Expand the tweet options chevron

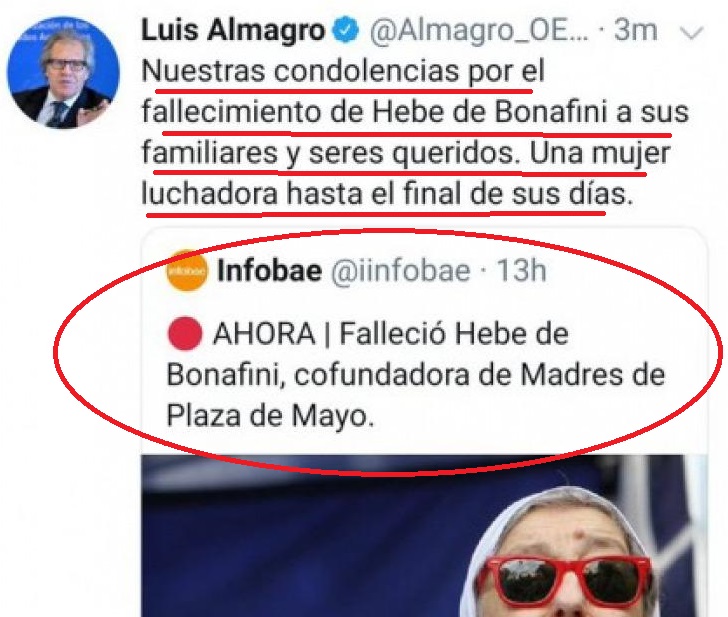[x=692, y=33]
